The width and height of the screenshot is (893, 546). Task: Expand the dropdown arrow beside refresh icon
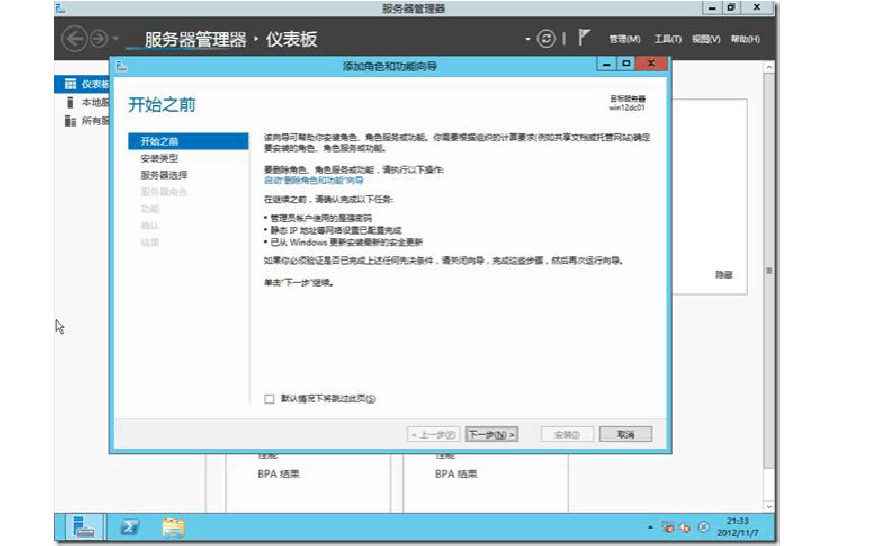pos(529,40)
